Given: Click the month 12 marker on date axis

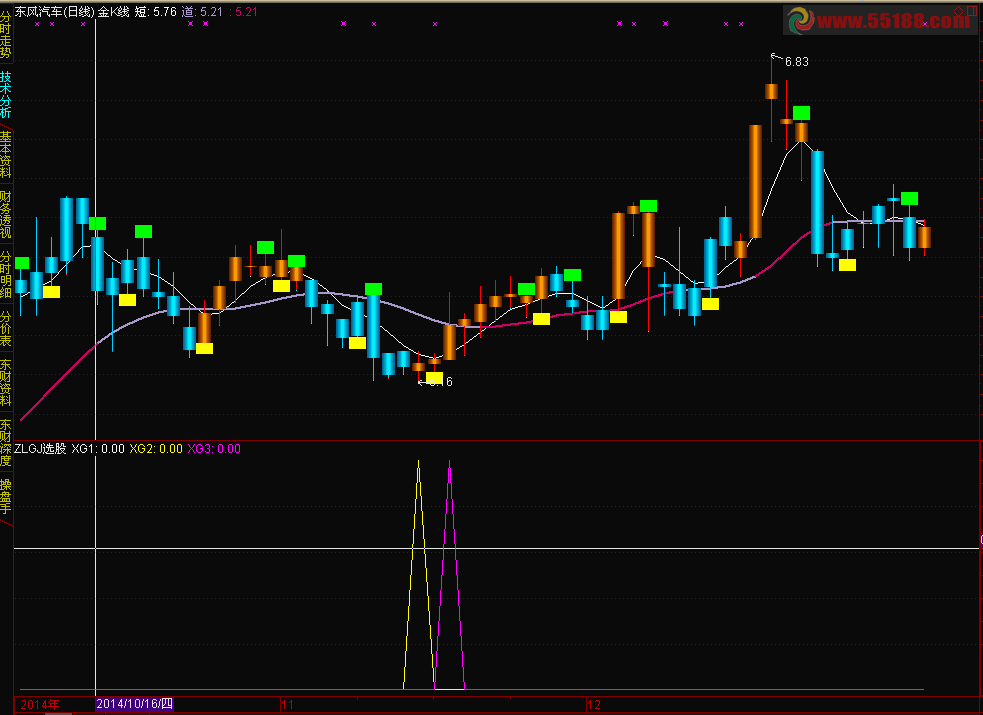Looking at the screenshot, I should click(x=594, y=704).
